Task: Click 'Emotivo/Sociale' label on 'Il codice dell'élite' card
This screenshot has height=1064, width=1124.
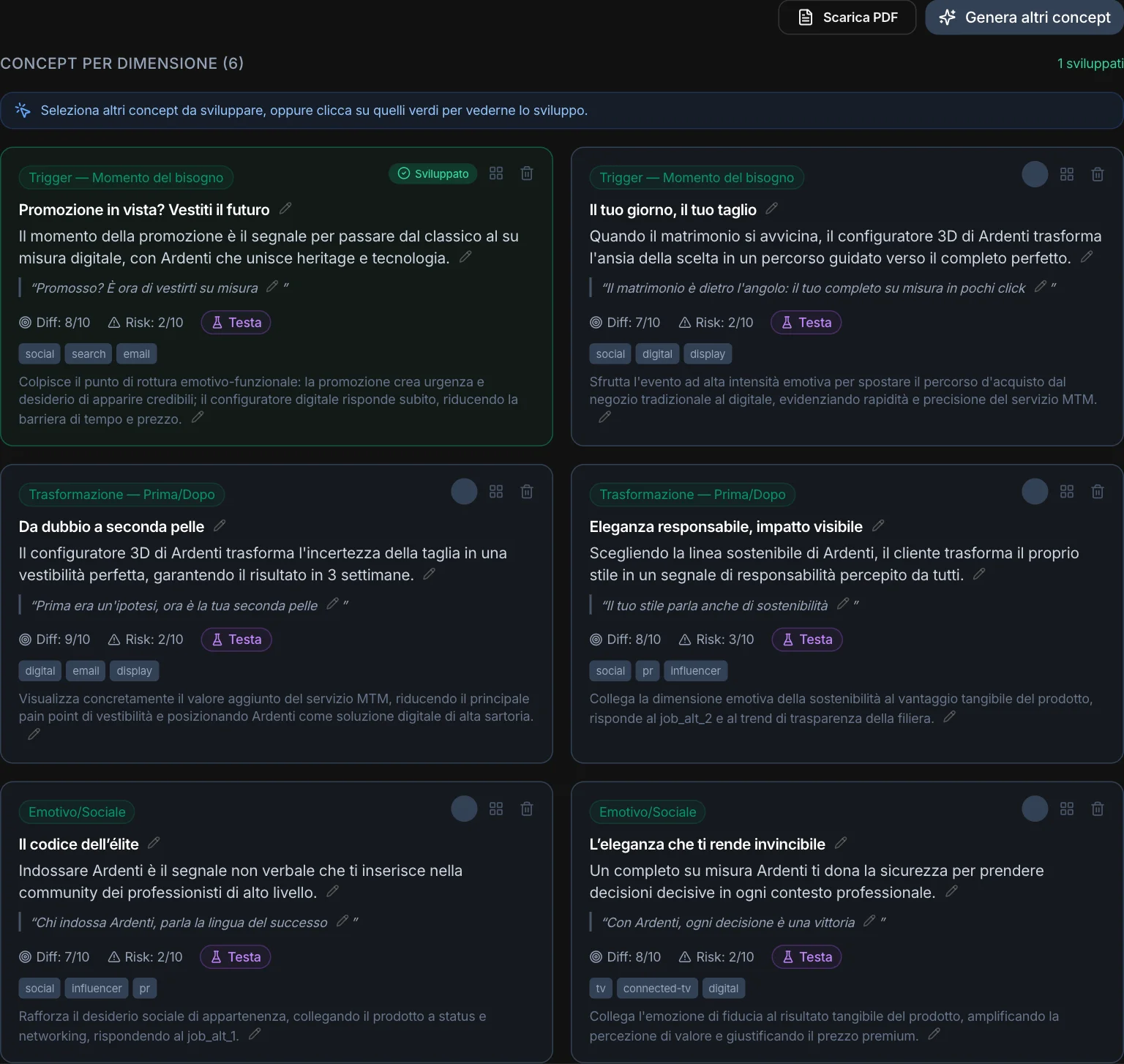Action: click(77, 812)
